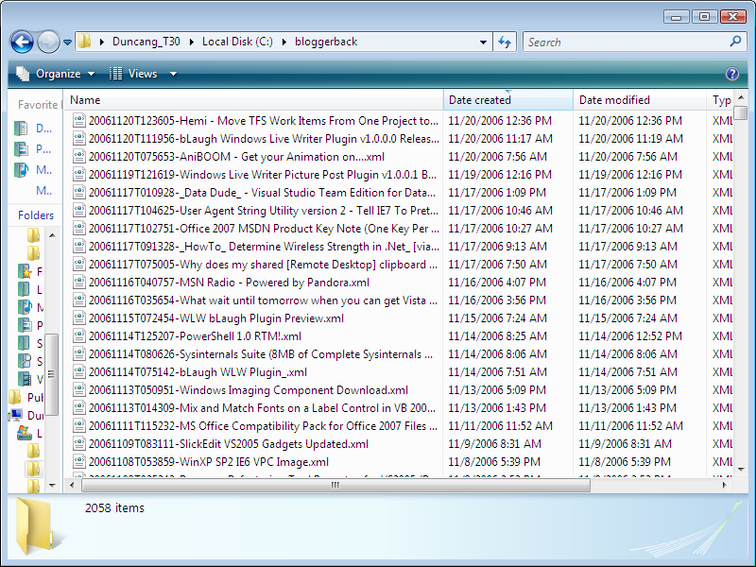Expand arrow before Duncang_T30 breadcrumb
Image resolution: width=756 pixels, height=567 pixels.
click(102, 42)
